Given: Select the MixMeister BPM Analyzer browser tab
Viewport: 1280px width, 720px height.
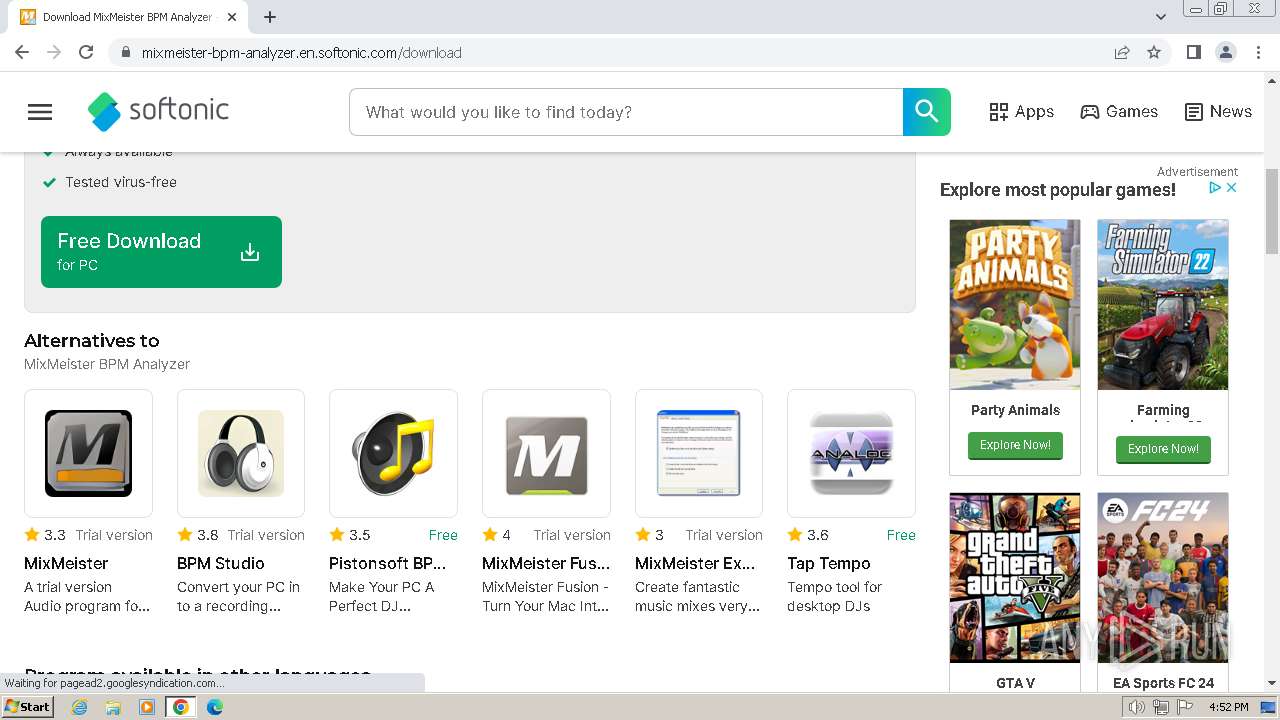Looking at the screenshot, I should click(130, 17).
